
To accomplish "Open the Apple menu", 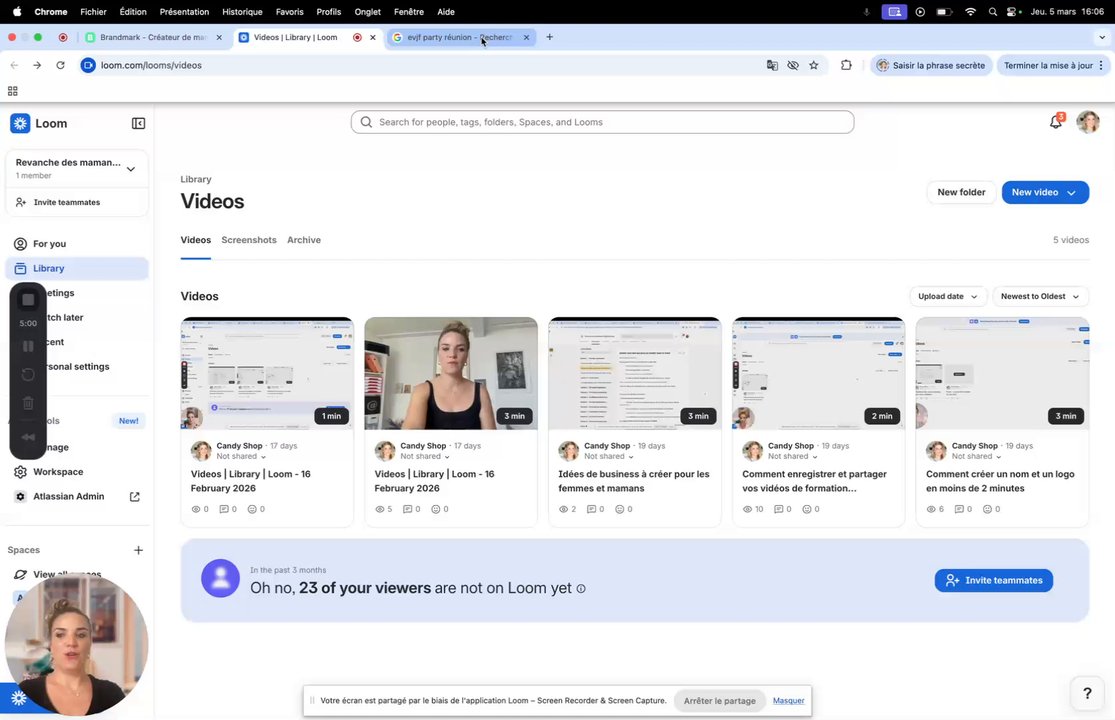I will point(17,11).
